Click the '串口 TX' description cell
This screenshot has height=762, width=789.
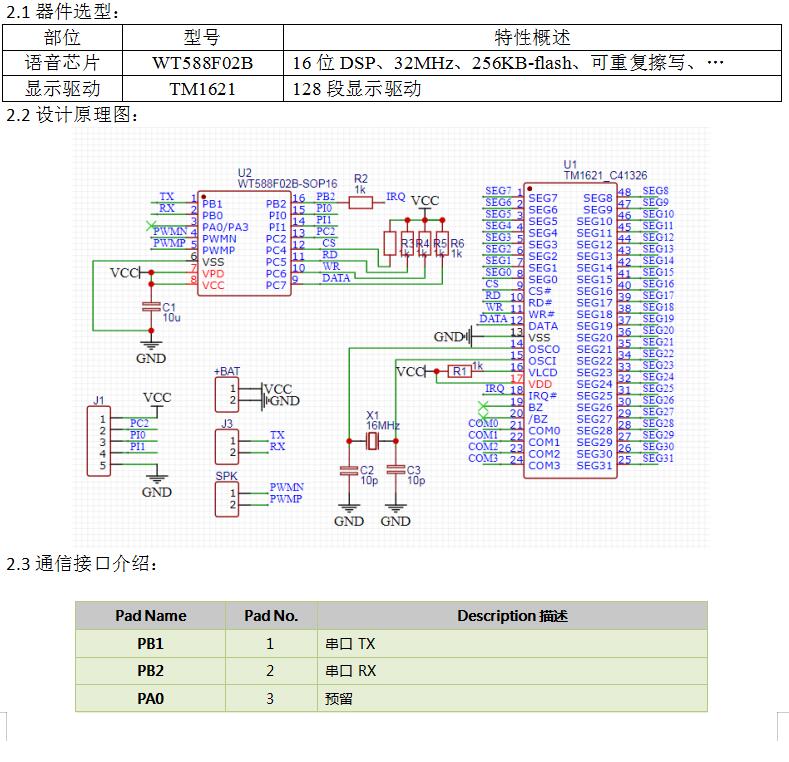[512, 644]
